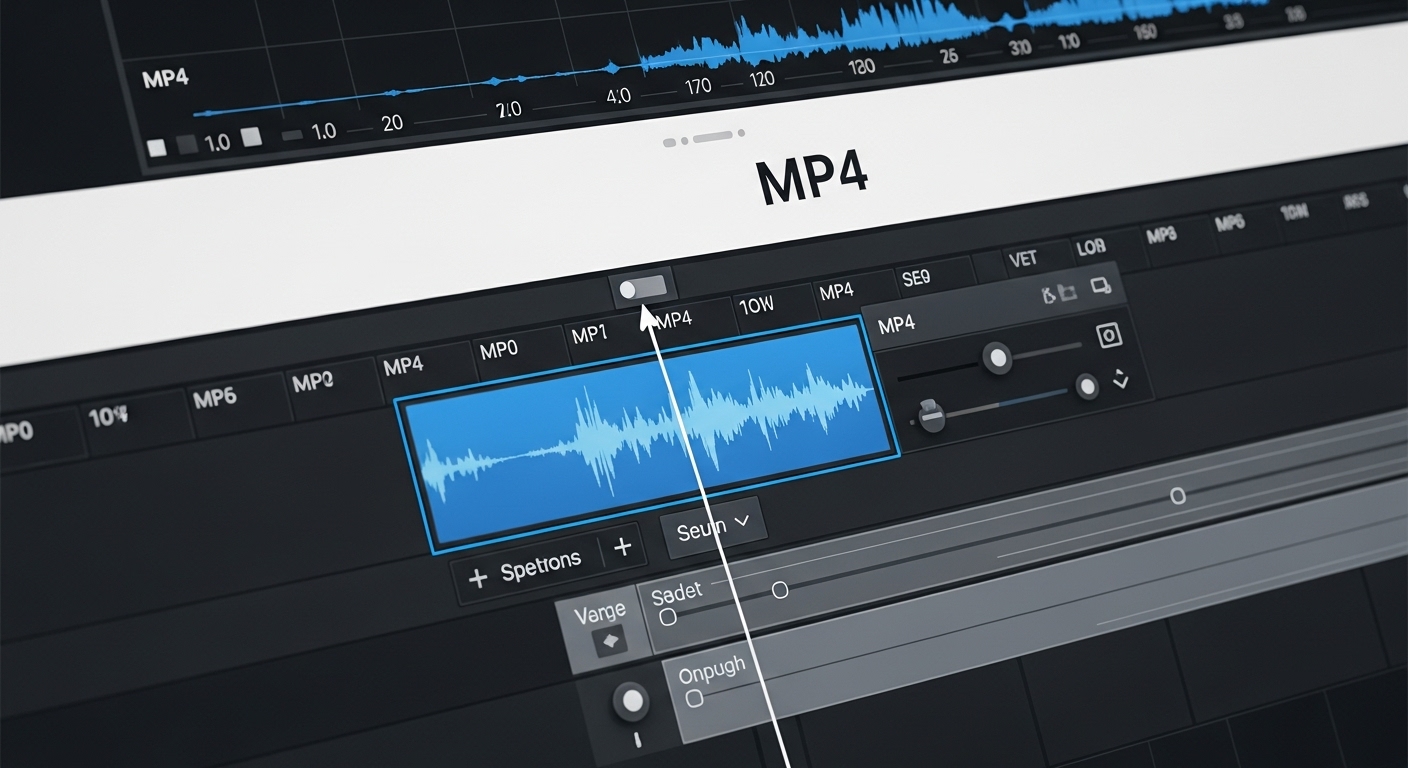Switch to the MP0 tab next to MP1
The height and width of the screenshot is (768, 1408).
coord(499,350)
